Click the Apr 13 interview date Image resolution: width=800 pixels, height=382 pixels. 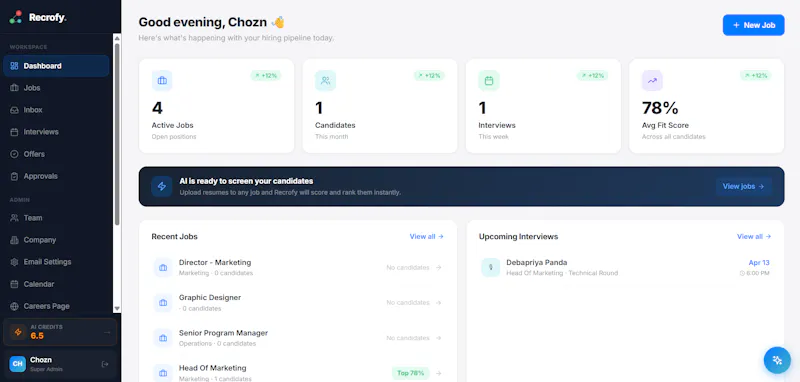point(759,263)
